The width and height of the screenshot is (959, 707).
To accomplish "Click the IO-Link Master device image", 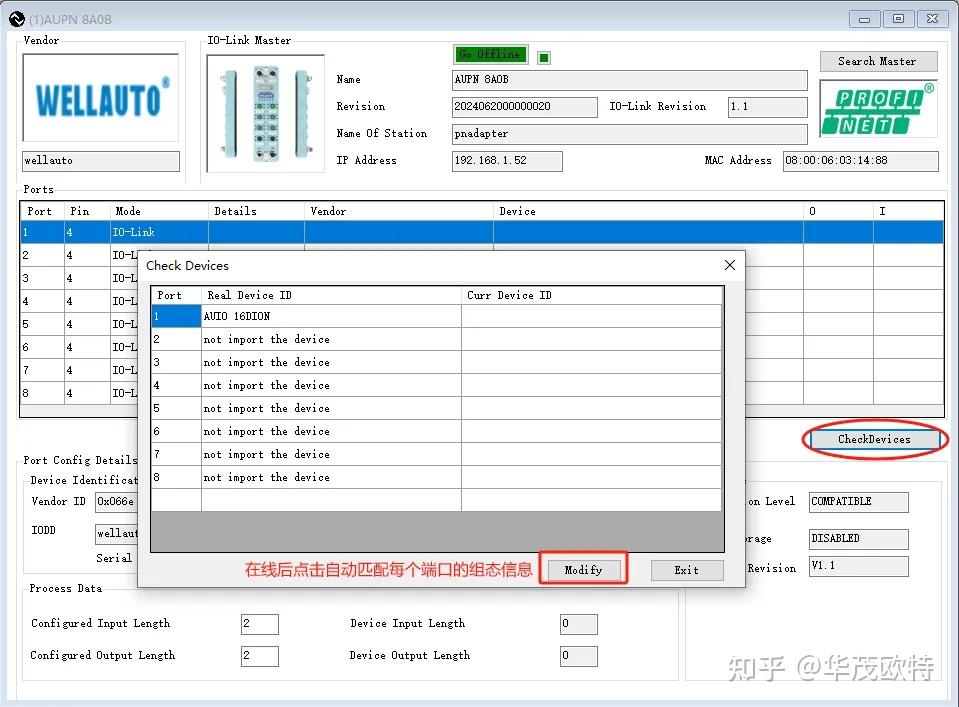I will point(265,114).
